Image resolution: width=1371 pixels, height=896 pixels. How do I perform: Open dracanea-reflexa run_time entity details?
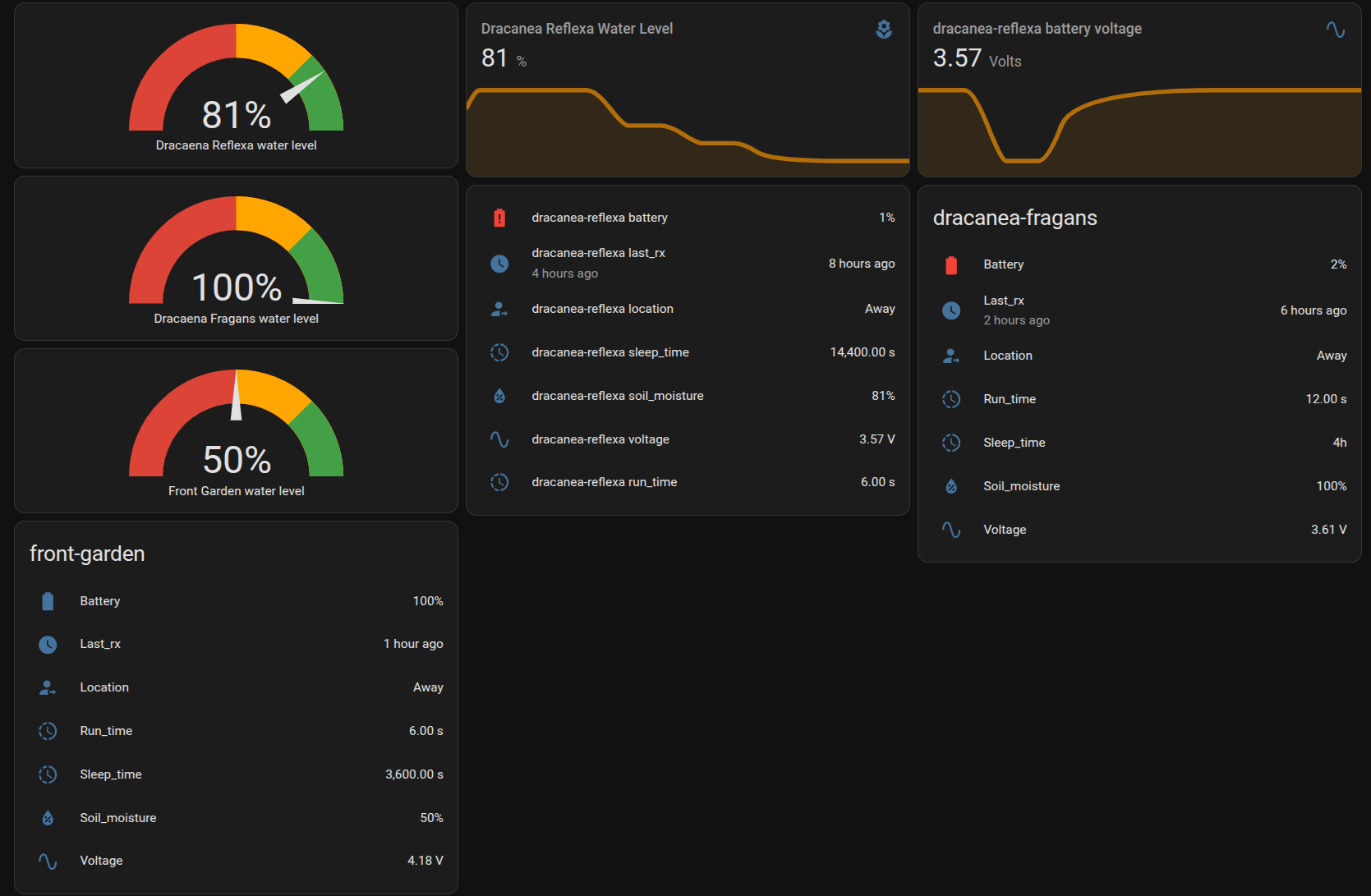point(688,482)
